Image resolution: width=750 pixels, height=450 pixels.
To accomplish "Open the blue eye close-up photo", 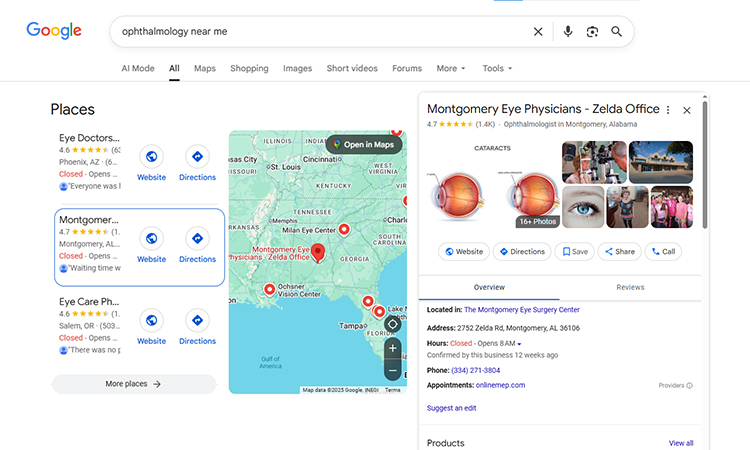I will coord(583,207).
